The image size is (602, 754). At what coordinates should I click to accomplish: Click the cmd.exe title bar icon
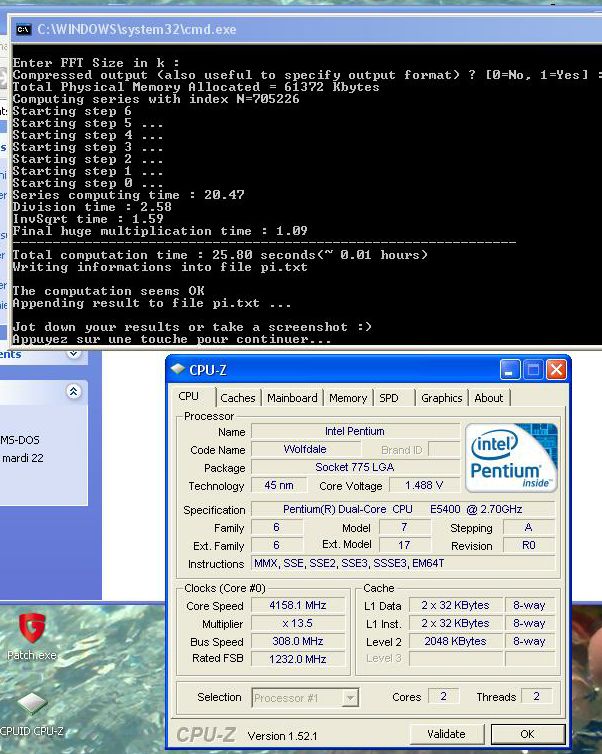pos(24,29)
